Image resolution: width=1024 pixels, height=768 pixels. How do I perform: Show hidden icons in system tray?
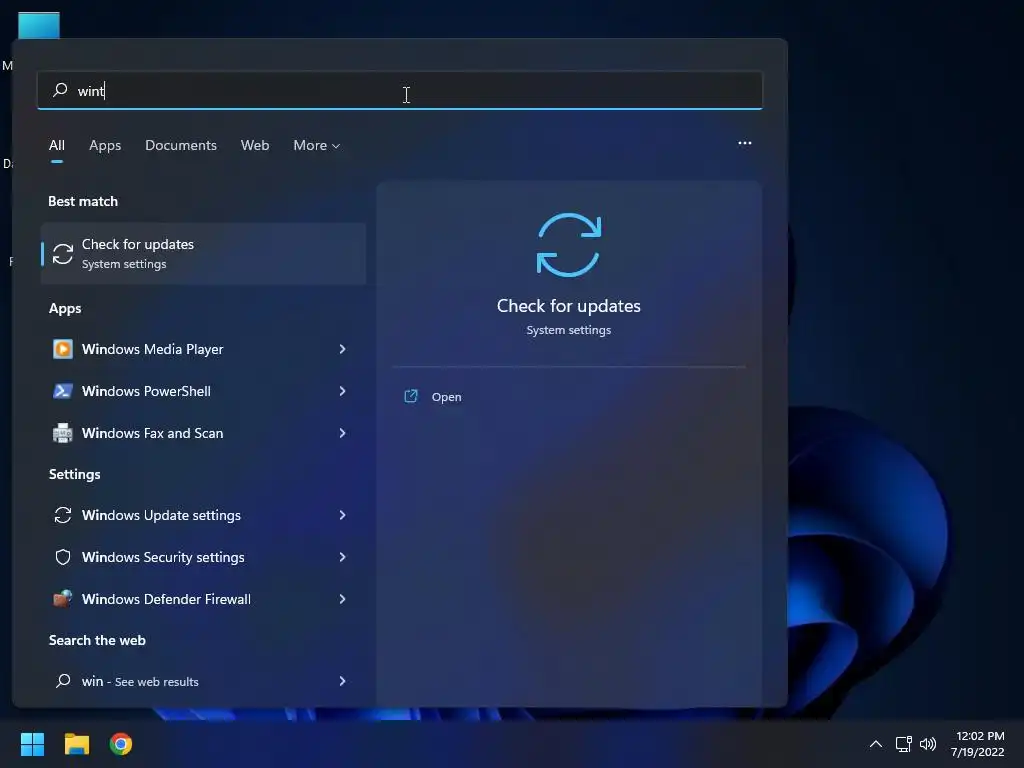click(876, 744)
